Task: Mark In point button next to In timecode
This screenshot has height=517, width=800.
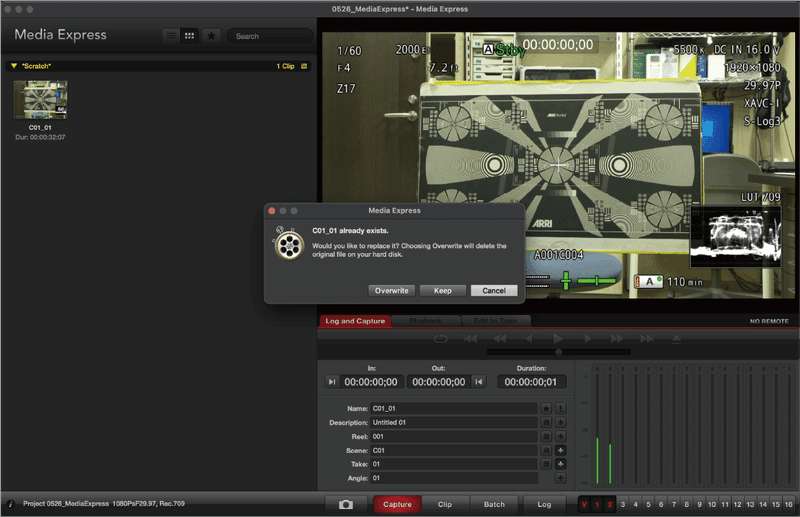Action: tap(332, 382)
